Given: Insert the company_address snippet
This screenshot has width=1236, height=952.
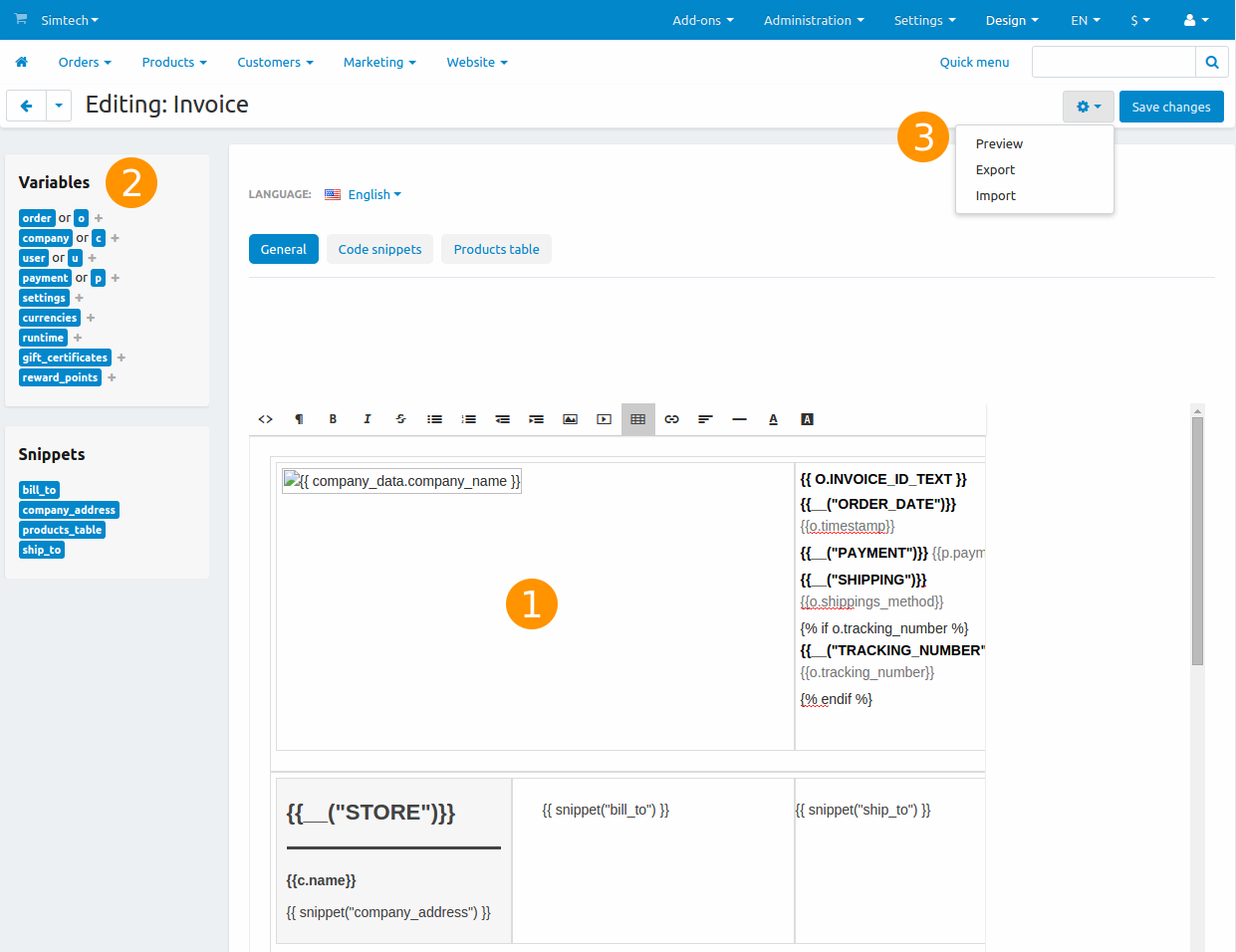Looking at the screenshot, I should coord(69,510).
